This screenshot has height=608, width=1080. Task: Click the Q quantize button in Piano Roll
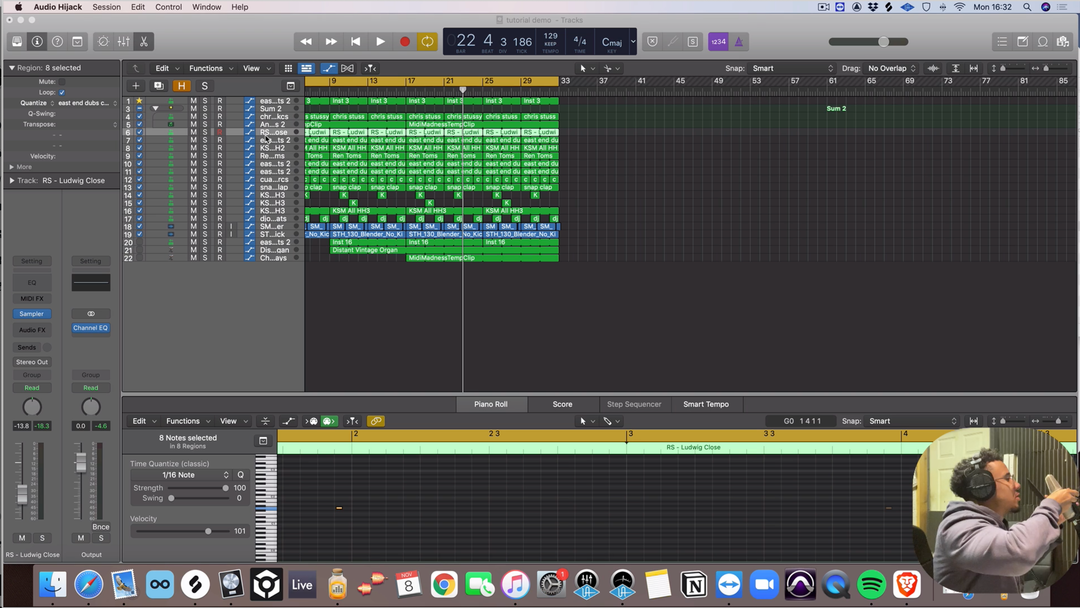240,475
